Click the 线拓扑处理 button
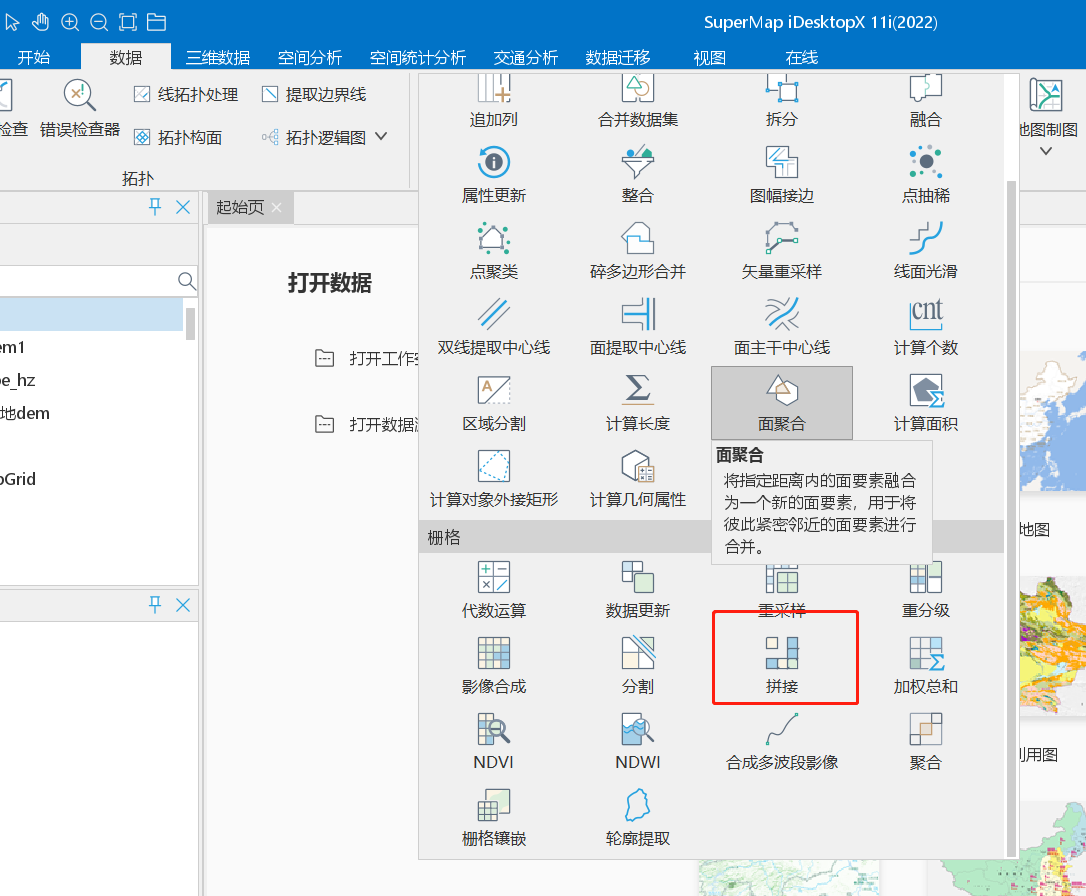This screenshot has height=896, width=1086. click(x=186, y=94)
